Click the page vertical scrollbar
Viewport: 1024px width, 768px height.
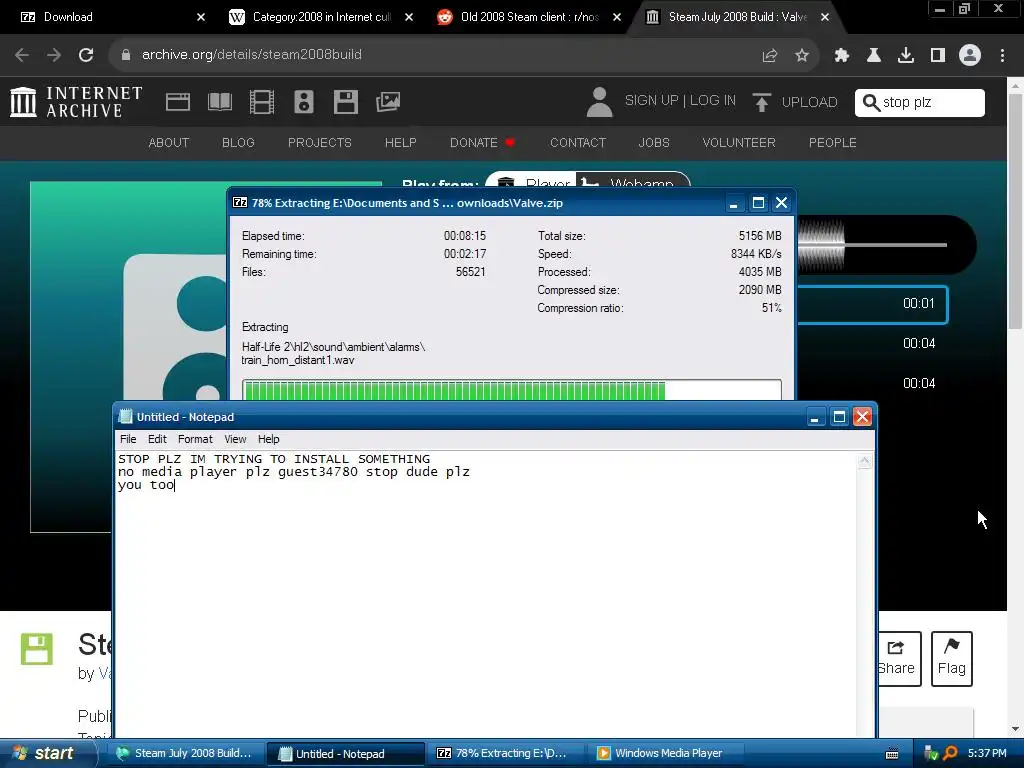coord(1016,213)
